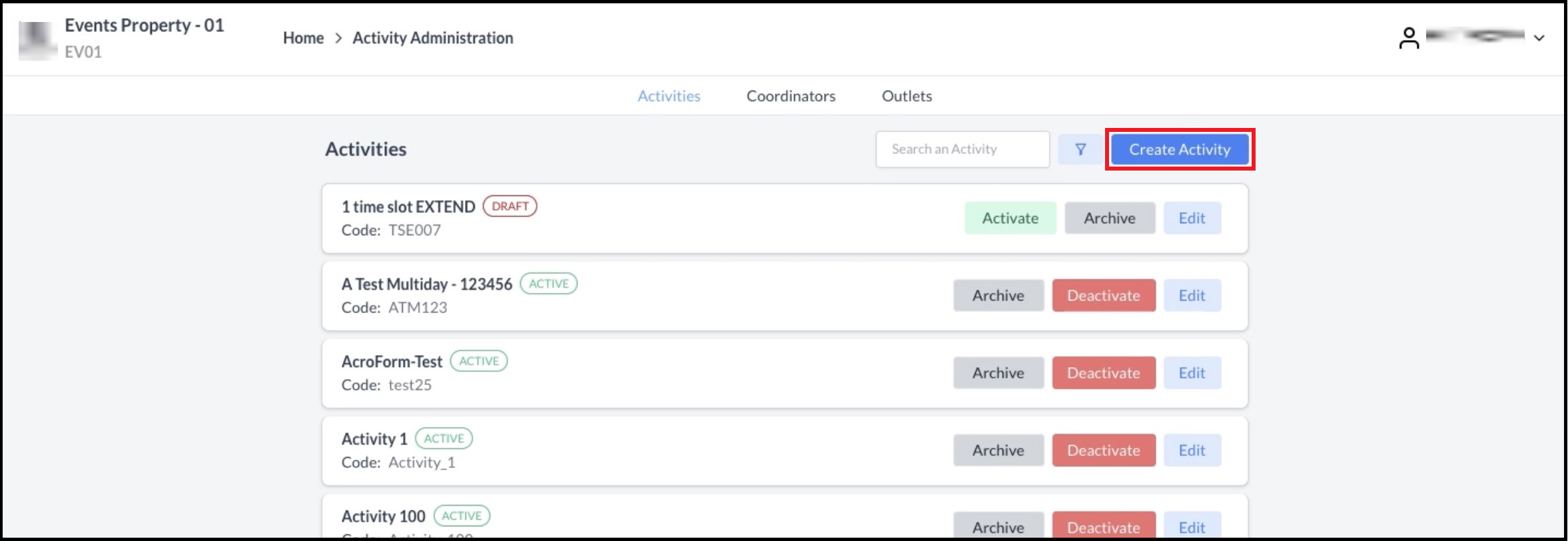The width and height of the screenshot is (1568, 541).
Task: Open Activity Administration breadcrumb link
Action: (433, 38)
